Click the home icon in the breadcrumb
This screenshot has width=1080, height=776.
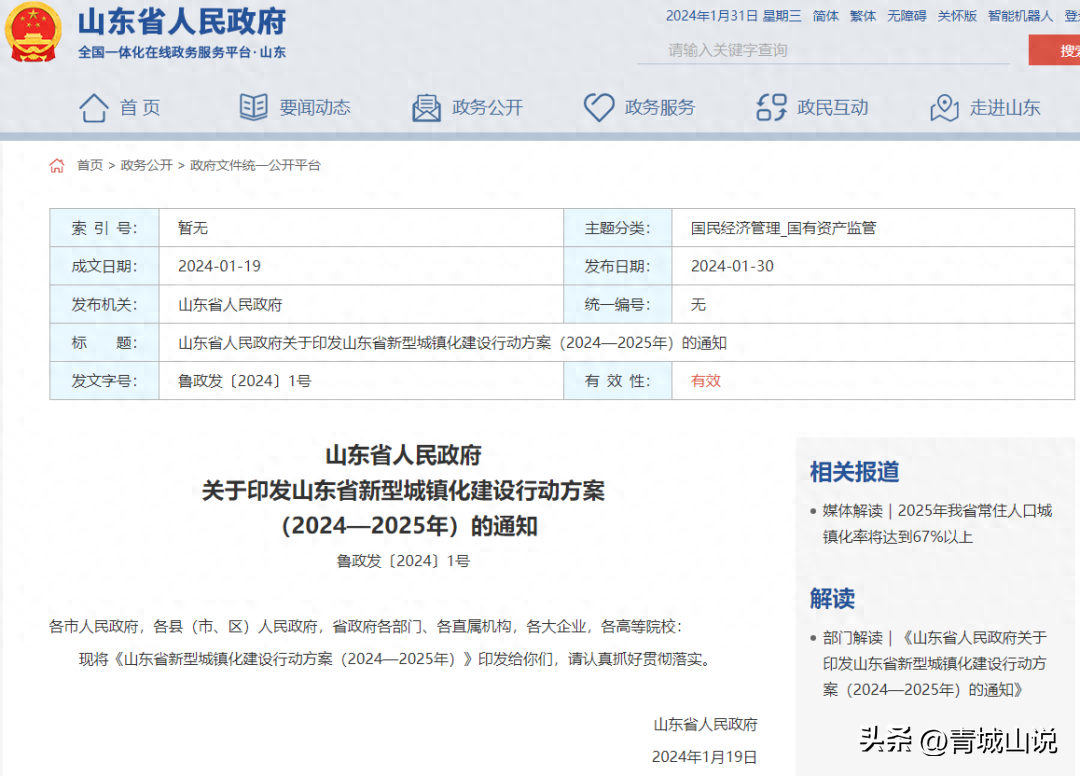(x=56, y=165)
